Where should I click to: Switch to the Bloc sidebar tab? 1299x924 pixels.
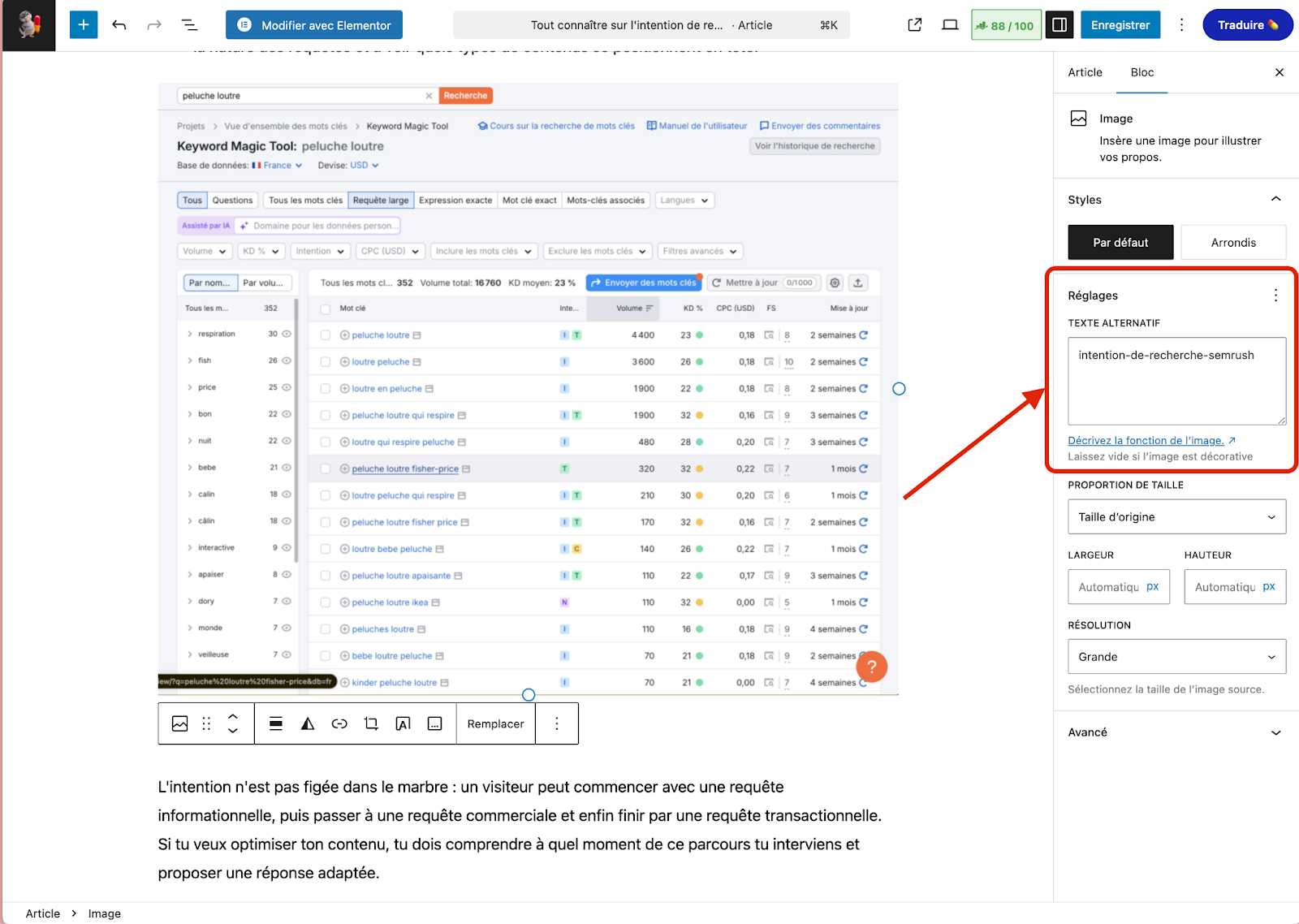[1142, 72]
